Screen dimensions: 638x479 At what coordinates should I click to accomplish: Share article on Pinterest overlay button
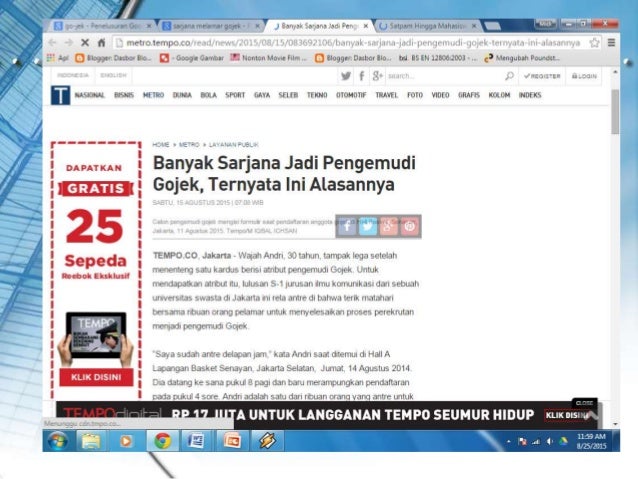point(410,226)
